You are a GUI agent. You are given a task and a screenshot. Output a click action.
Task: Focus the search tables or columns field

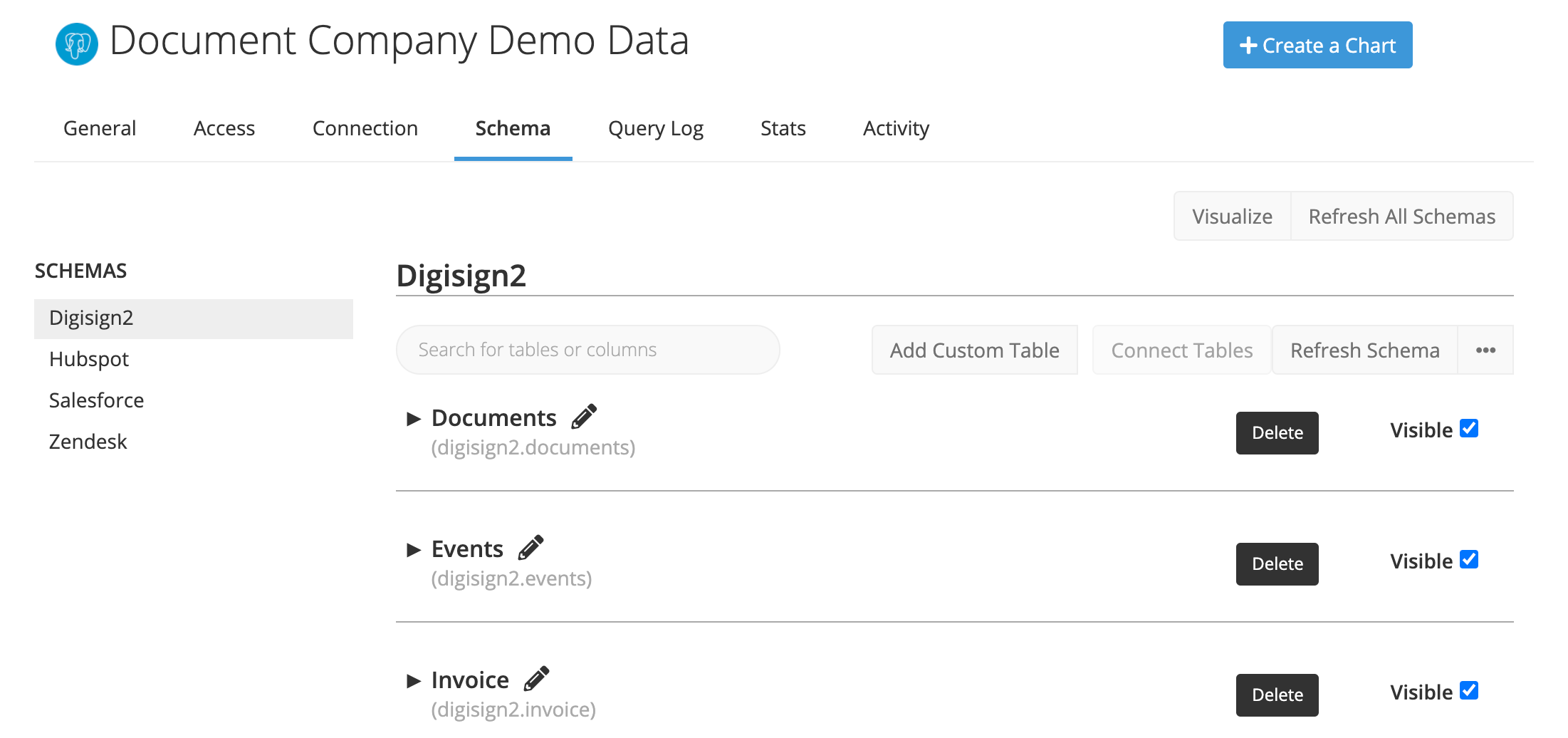[588, 350]
